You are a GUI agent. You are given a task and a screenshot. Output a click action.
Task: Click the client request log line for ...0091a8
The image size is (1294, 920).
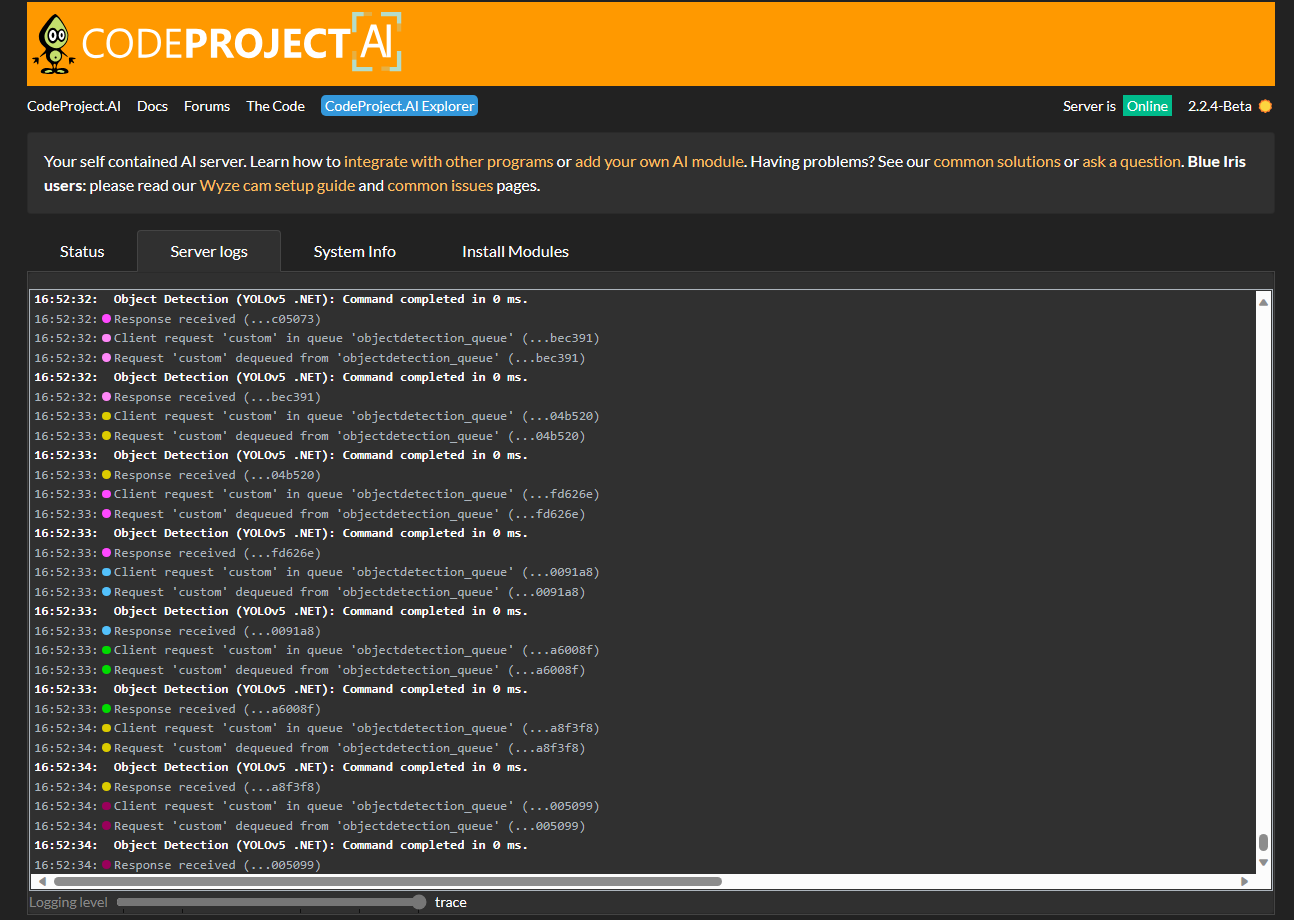pyautogui.click(x=317, y=572)
